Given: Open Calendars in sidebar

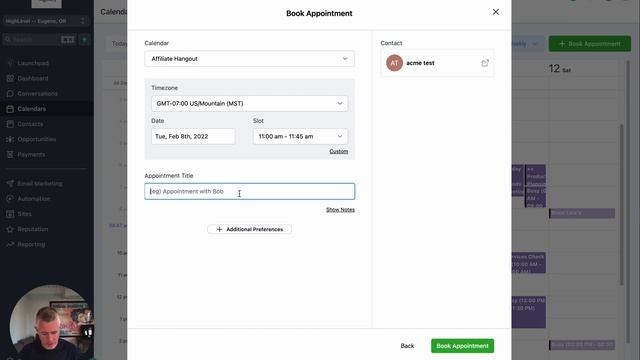Looking at the screenshot, I should pyautogui.click(x=31, y=109).
